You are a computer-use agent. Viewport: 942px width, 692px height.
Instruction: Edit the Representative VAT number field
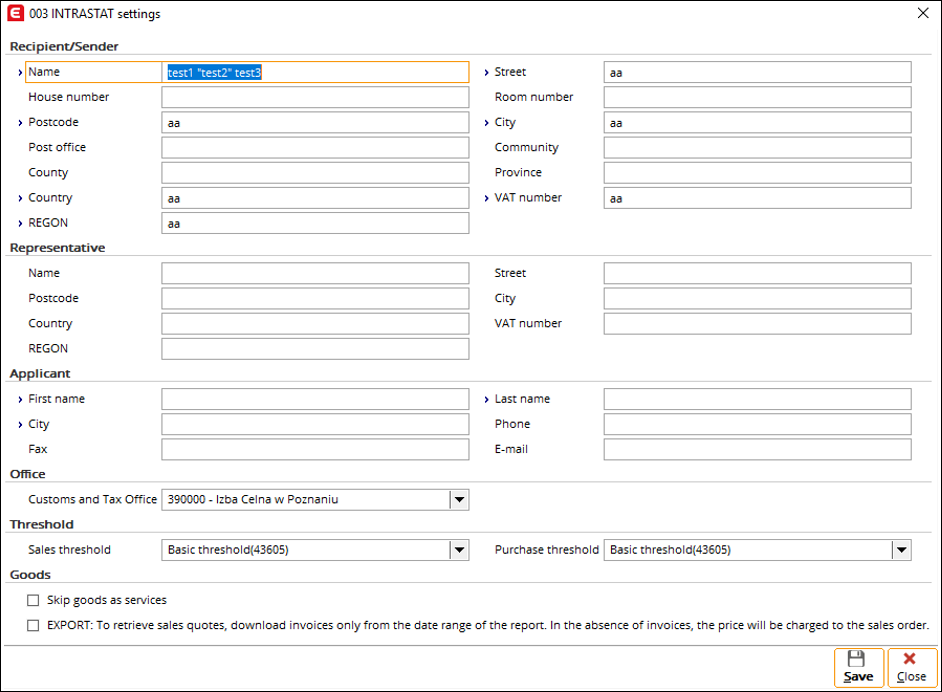point(758,324)
